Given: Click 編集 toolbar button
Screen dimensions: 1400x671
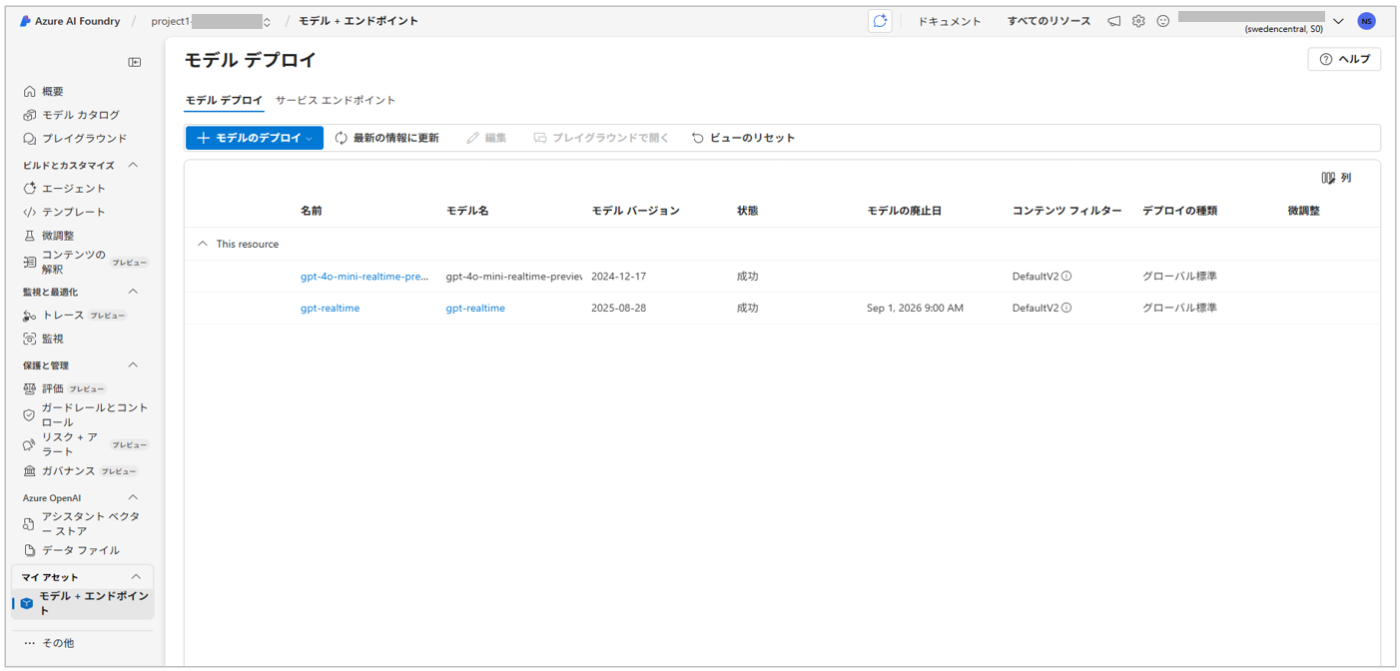Looking at the screenshot, I should coord(487,138).
